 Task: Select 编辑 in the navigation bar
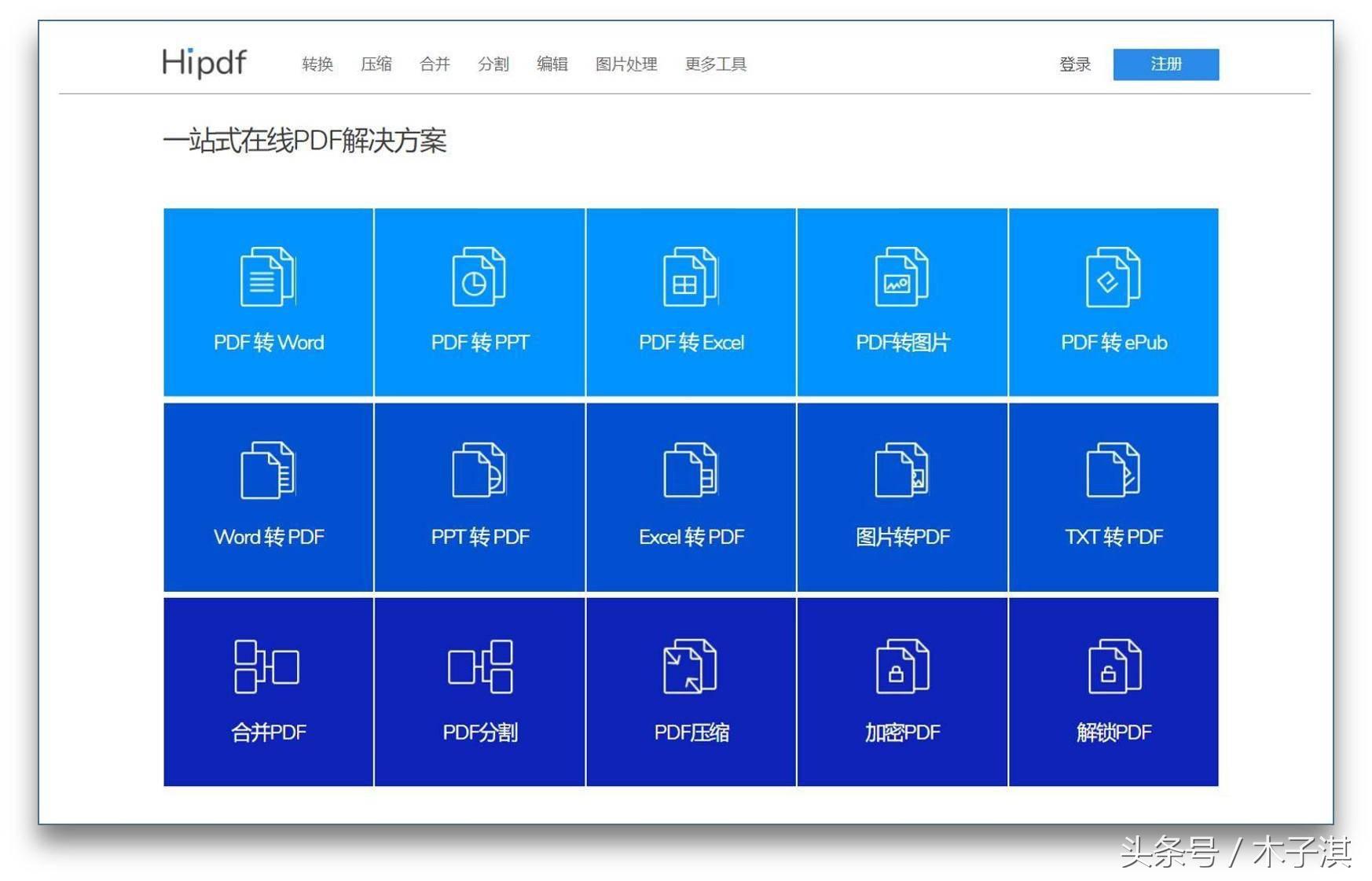click(552, 64)
